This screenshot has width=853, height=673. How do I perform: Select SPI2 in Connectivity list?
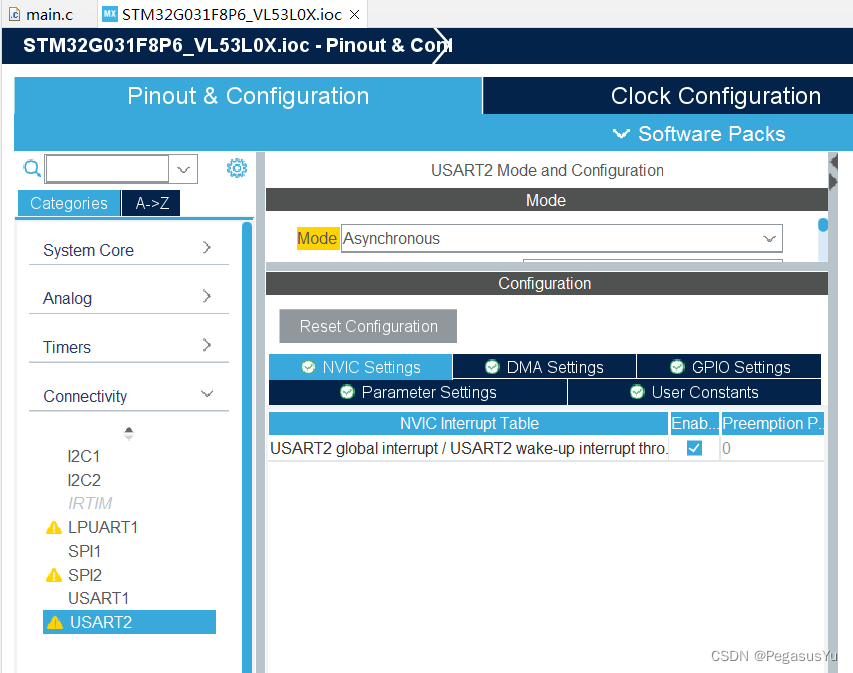pos(85,575)
